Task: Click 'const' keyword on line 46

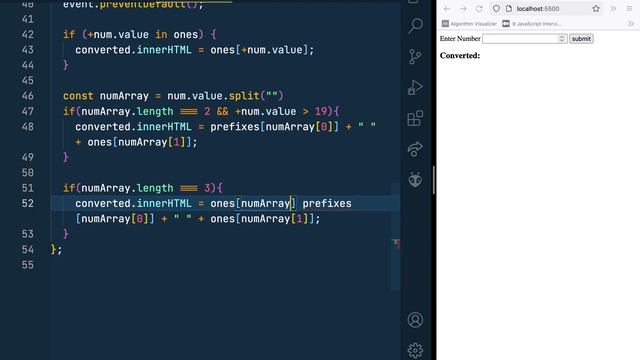Action: [78, 96]
